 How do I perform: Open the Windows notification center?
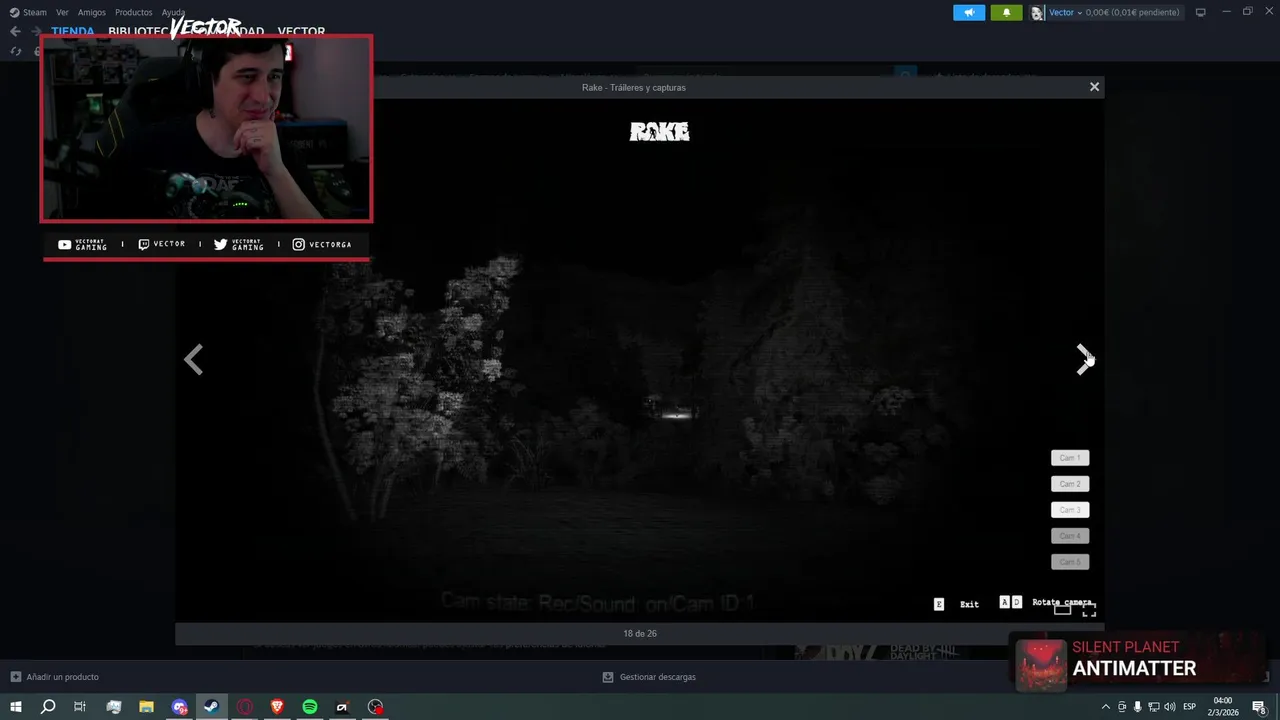[x=1260, y=707]
